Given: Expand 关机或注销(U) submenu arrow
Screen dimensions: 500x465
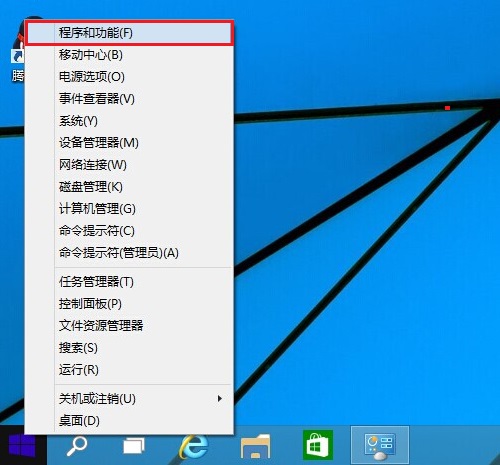Looking at the screenshot, I should (x=220, y=399).
